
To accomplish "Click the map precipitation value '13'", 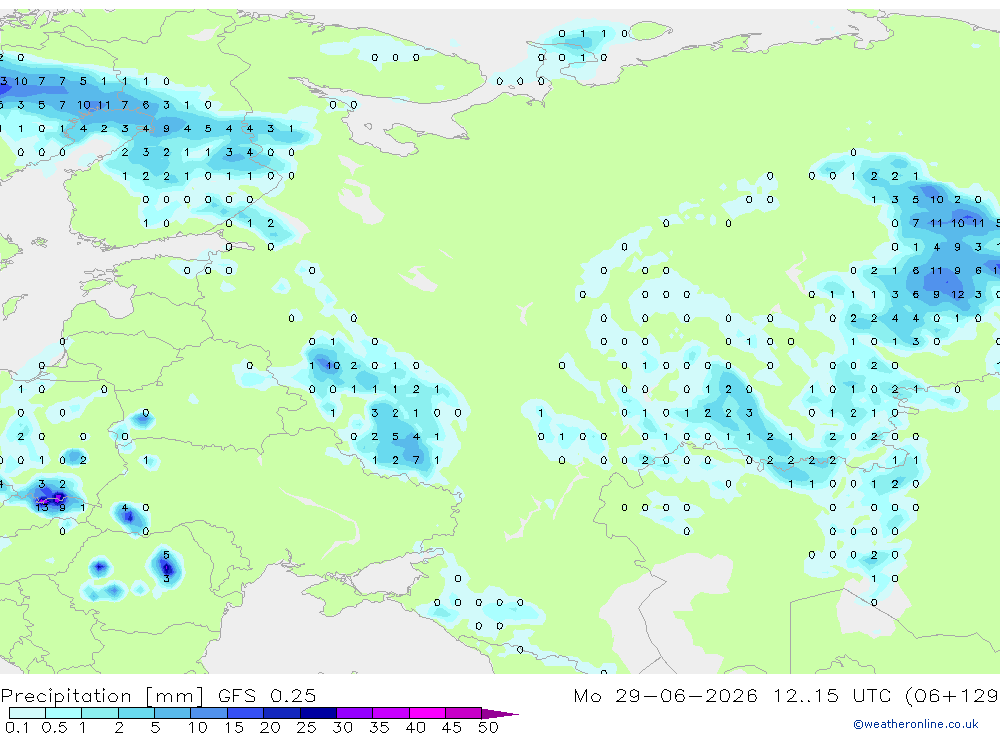I will tap(42, 508).
